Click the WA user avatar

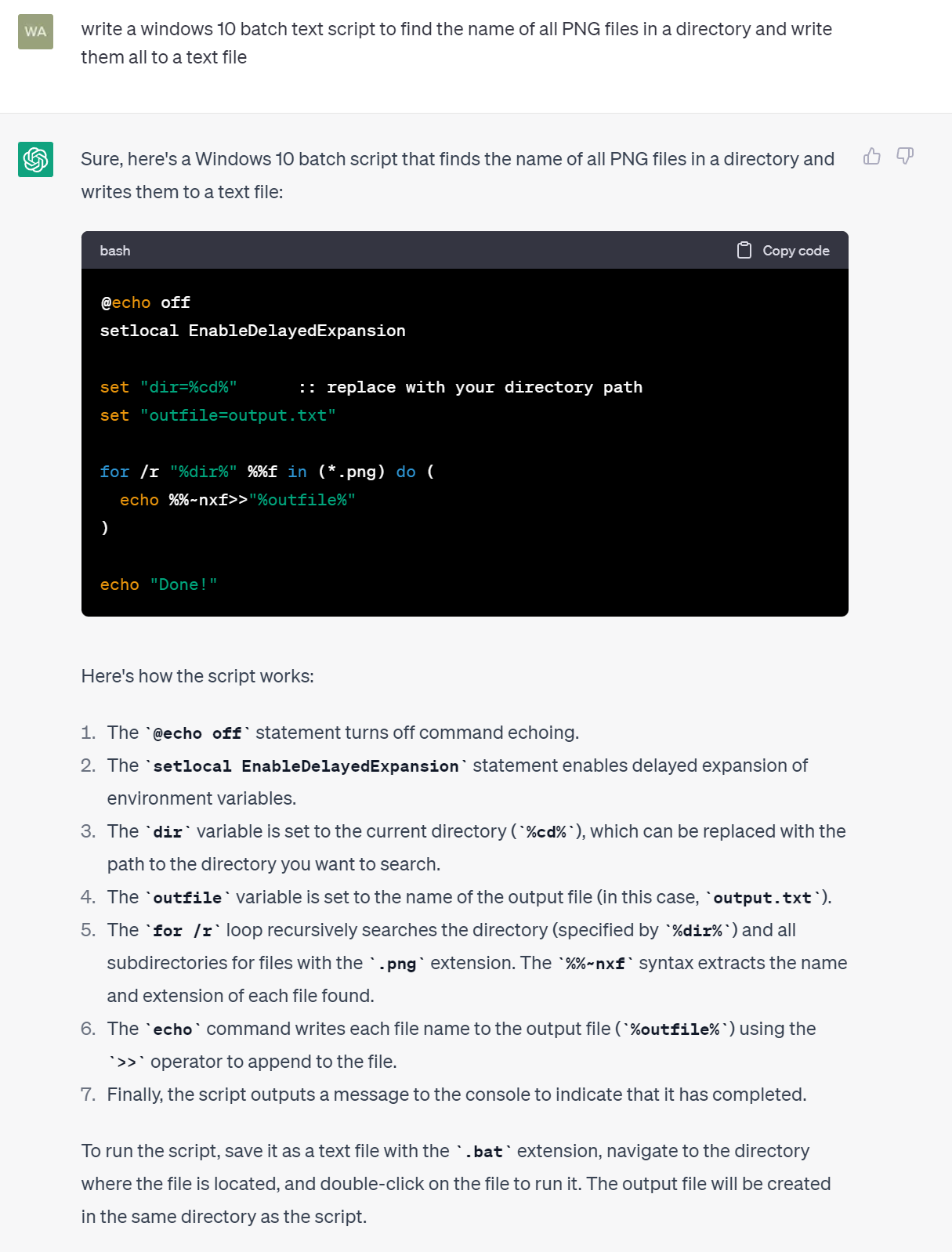tap(35, 31)
